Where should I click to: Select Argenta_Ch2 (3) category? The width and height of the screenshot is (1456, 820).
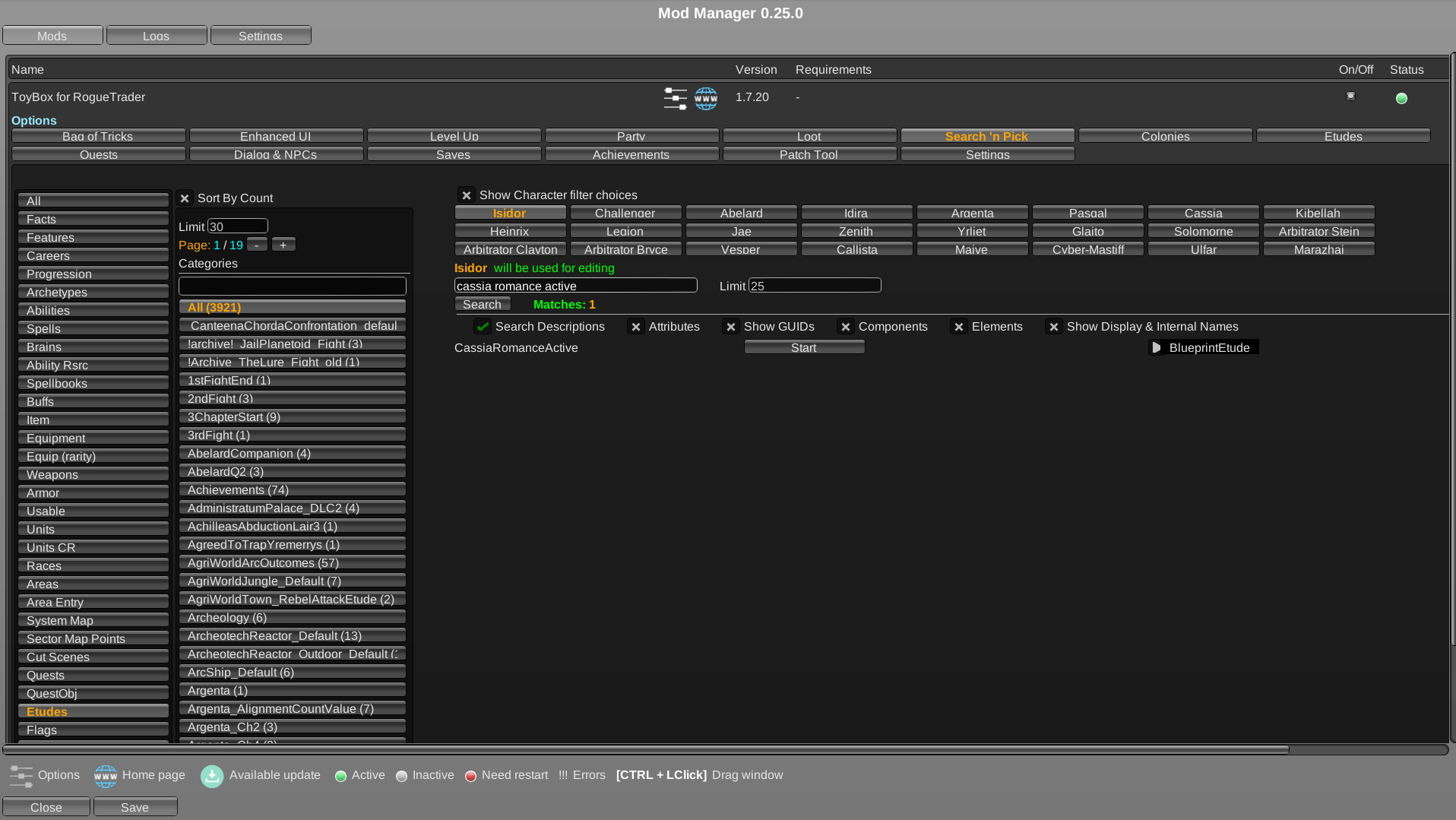point(293,727)
